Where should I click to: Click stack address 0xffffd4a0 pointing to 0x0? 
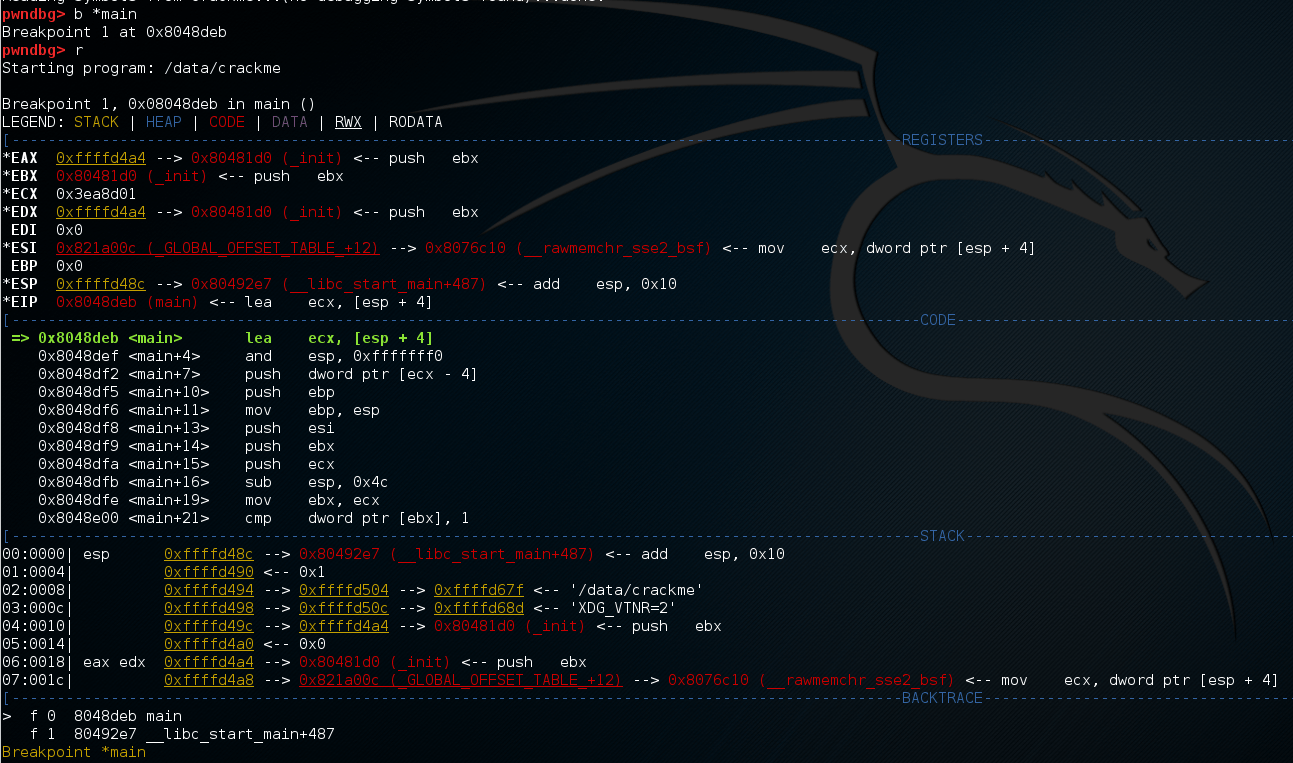(x=208, y=644)
